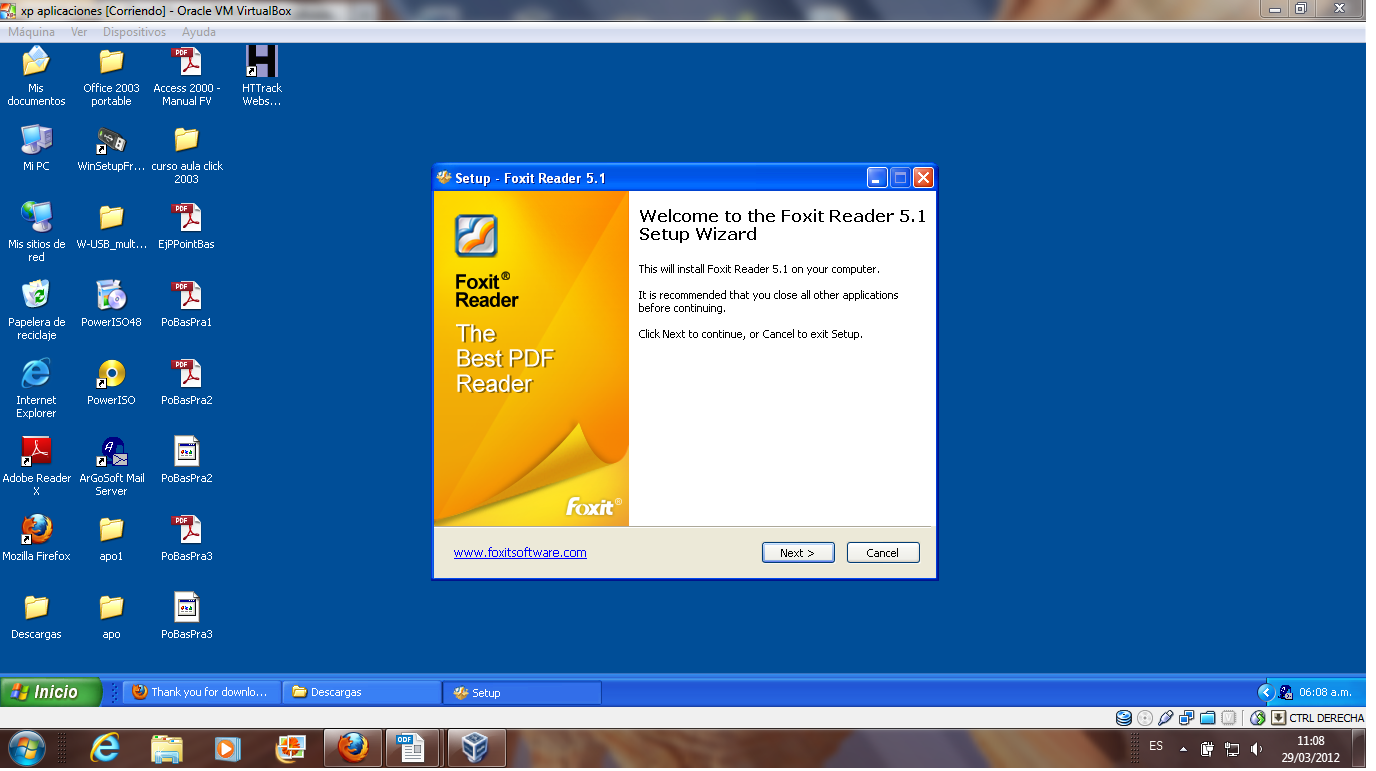Open the Dispositivos menu in VirtualBox
The width and height of the screenshot is (1376, 771).
[x=134, y=32]
